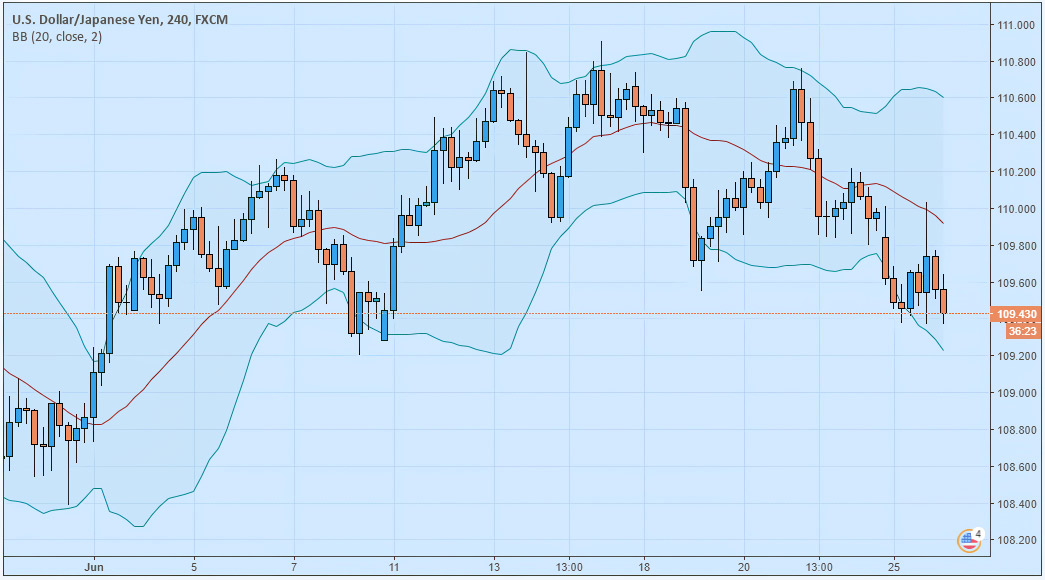Open the BB (20, close, 2) indicator legend
This screenshot has width=1045, height=580.
(x=57, y=37)
